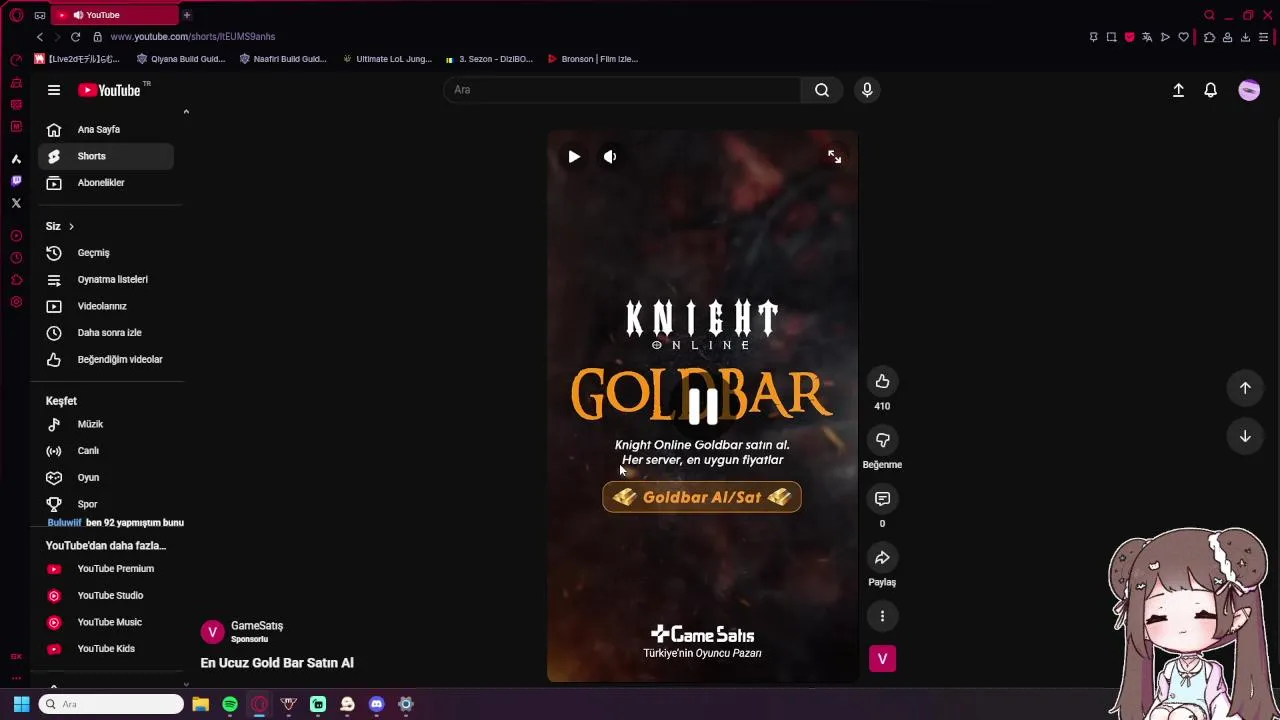Screen dimensions: 1280x720
Task: Click the search magnifier button
Action: tap(821, 90)
